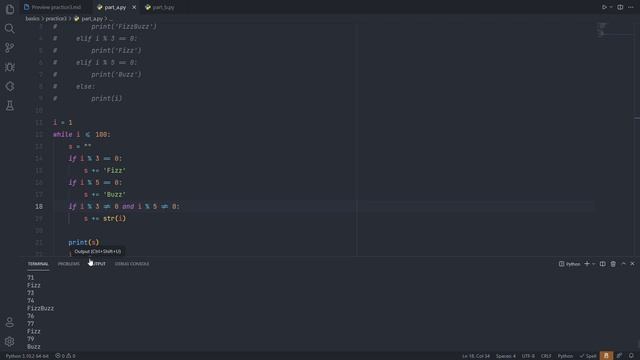Split the editor to the right
The image size is (640, 360).
pos(620,7)
